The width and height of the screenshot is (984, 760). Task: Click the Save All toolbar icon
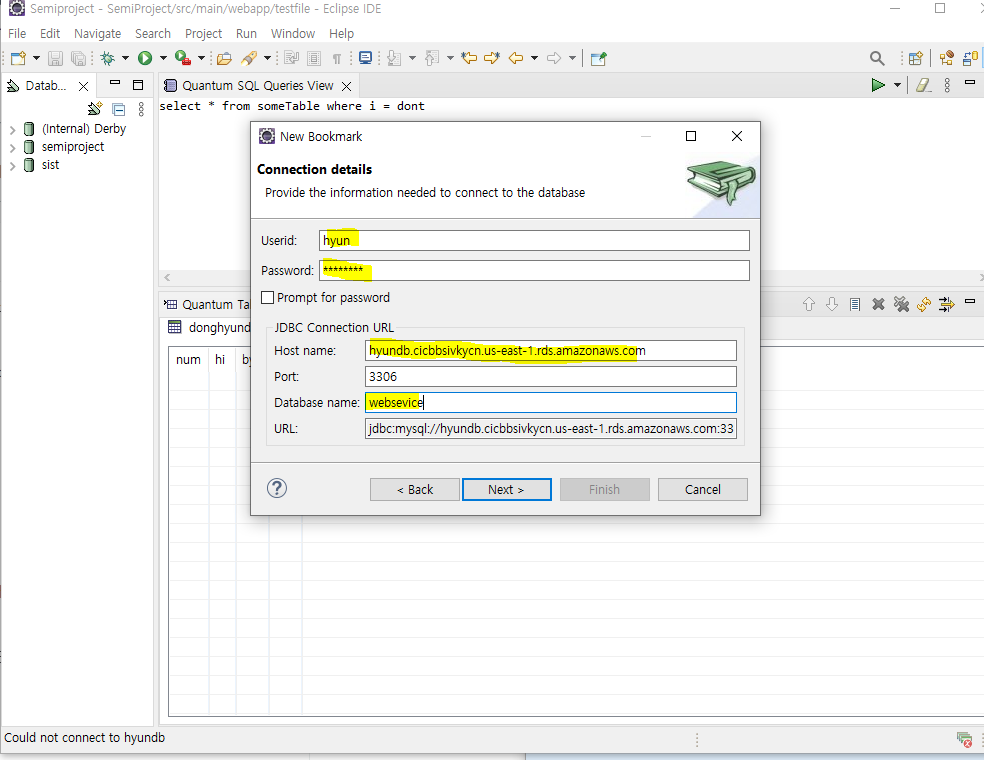point(78,58)
